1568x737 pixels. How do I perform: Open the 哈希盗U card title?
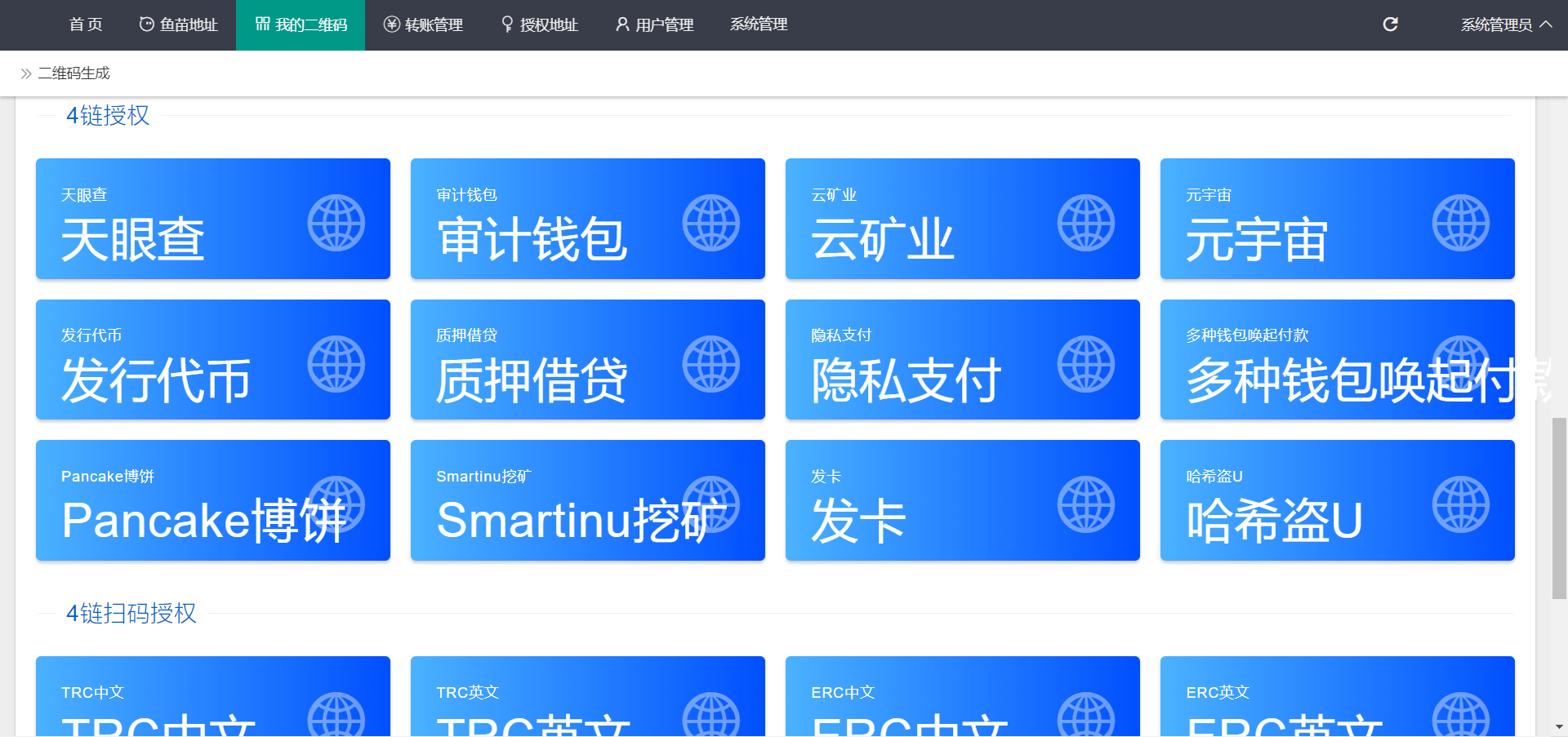pyautogui.click(x=1274, y=522)
